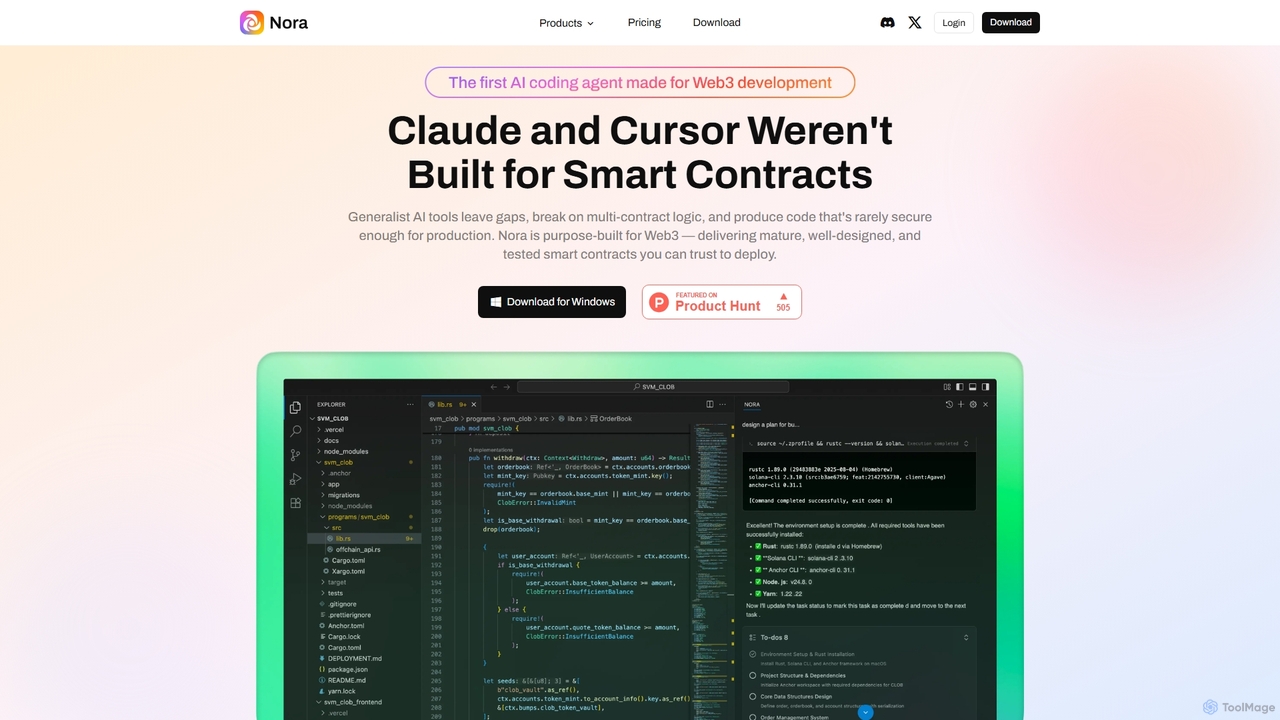The width and height of the screenshot is (1280, 720).
Task: Click the customize layout icon
Action: coord(947,387)
